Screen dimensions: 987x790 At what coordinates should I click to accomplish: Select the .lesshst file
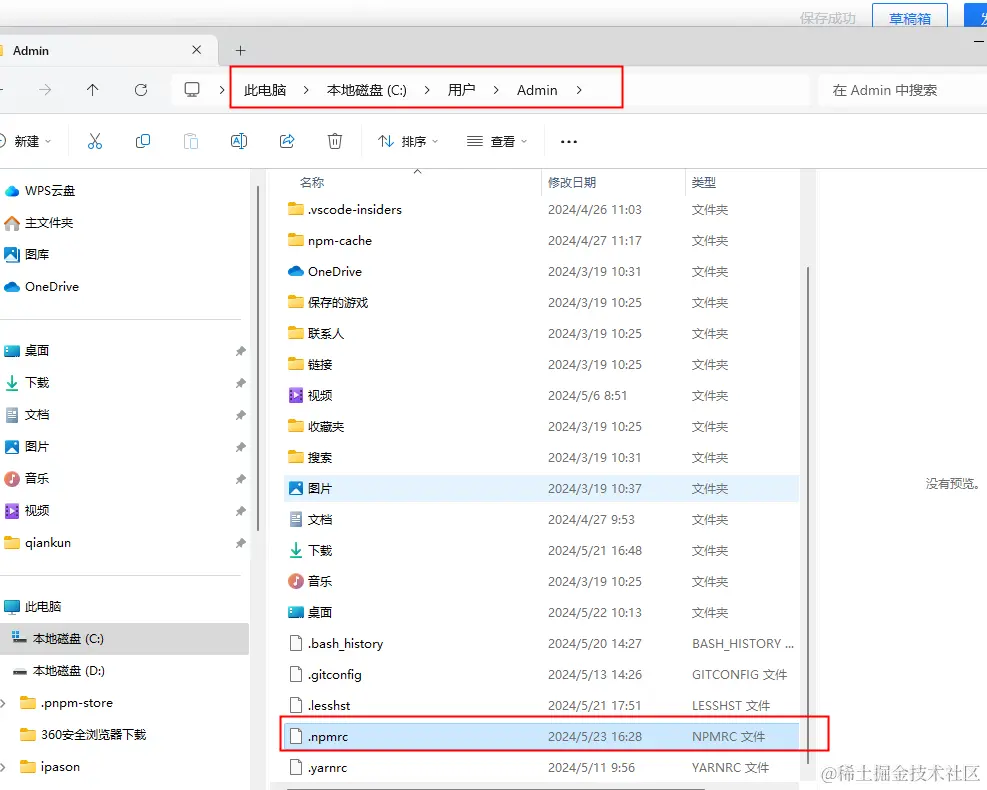coord(541,706)
